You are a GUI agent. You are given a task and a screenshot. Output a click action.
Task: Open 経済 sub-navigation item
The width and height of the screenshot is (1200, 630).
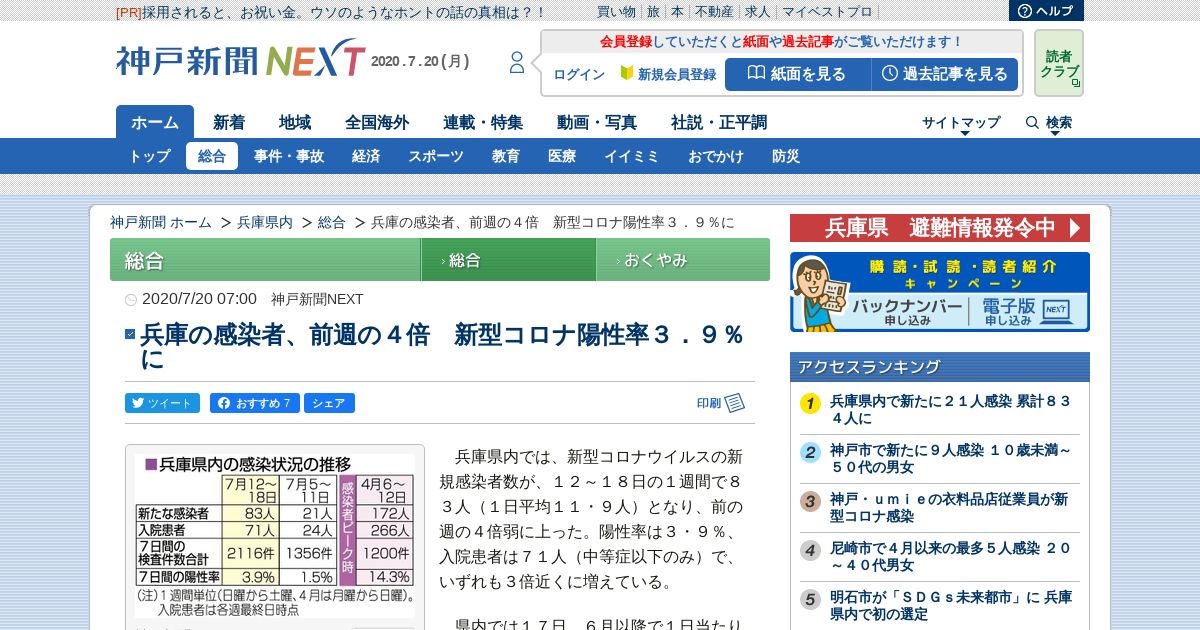[366, 156]
